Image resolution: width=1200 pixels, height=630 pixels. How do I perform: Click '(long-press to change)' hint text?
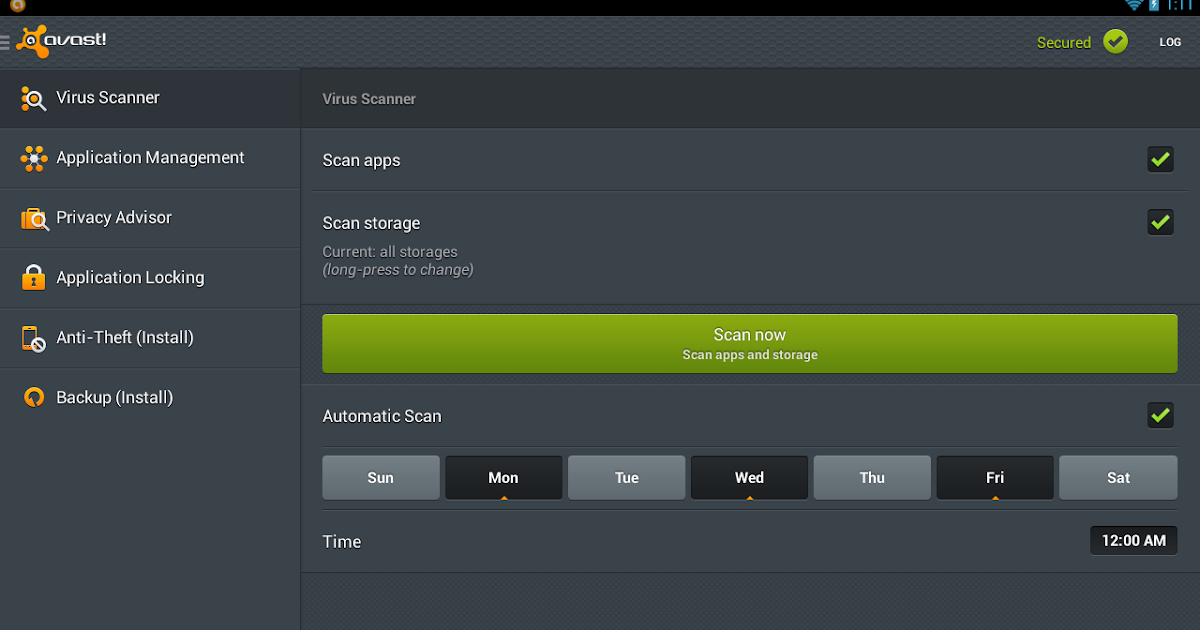click(398, 270)
